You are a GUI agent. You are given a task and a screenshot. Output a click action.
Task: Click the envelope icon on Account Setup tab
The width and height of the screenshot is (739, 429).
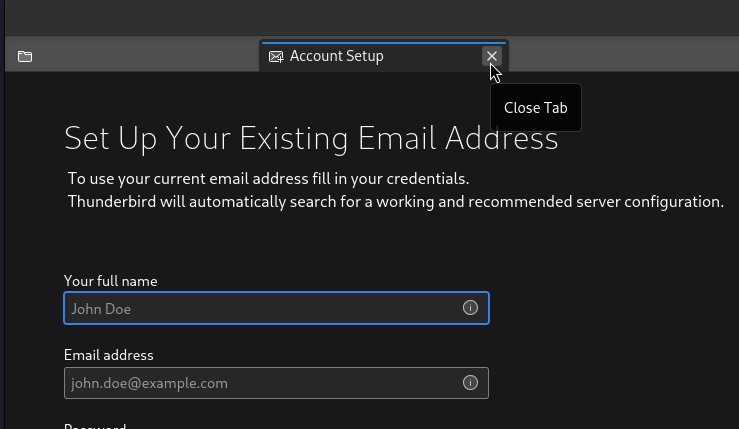276,57
